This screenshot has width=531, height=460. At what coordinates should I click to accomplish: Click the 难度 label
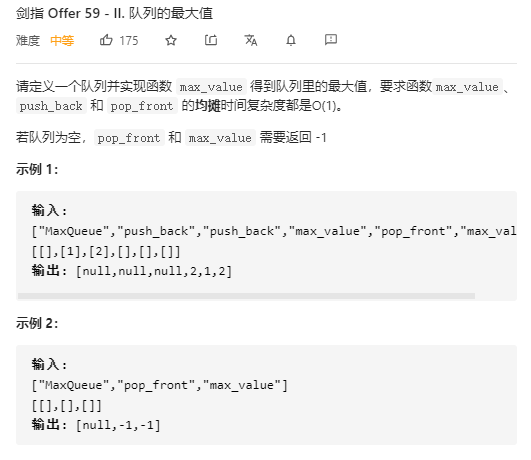click(x=28, y=41)
